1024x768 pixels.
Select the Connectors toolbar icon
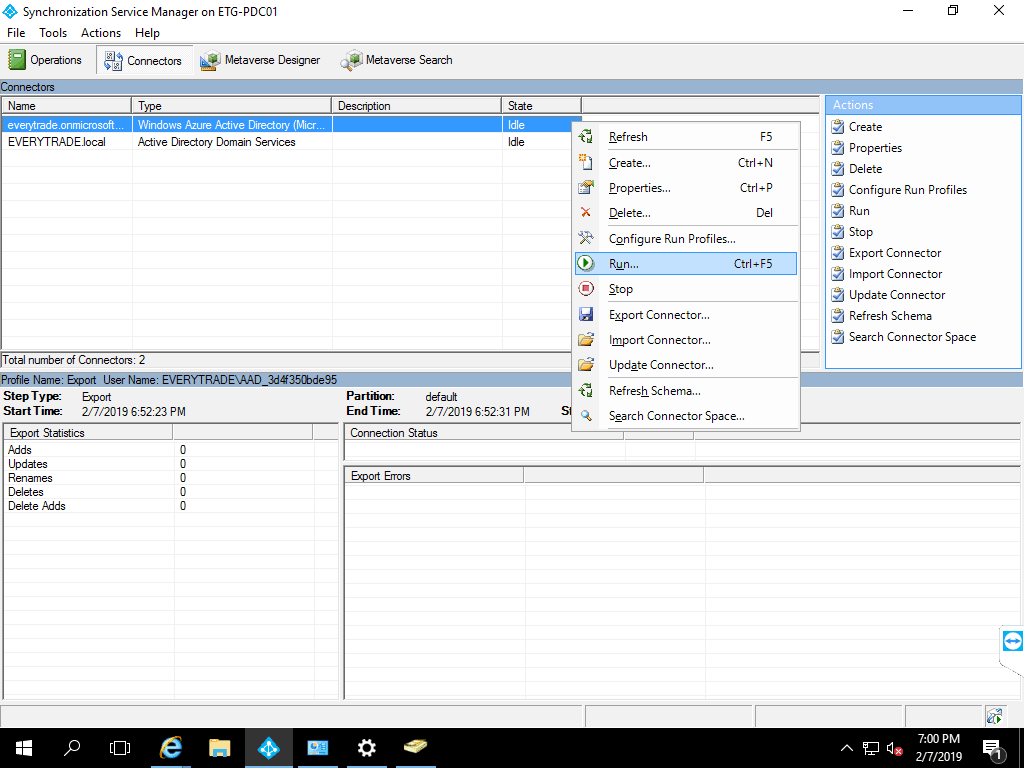113,61
